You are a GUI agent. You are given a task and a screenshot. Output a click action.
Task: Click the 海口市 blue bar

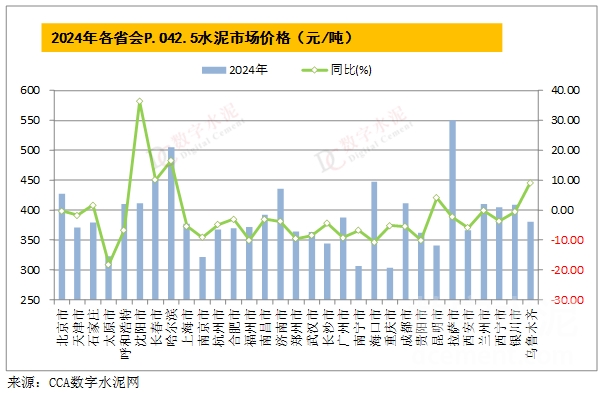pyautogui.click(x=374, y=241)
